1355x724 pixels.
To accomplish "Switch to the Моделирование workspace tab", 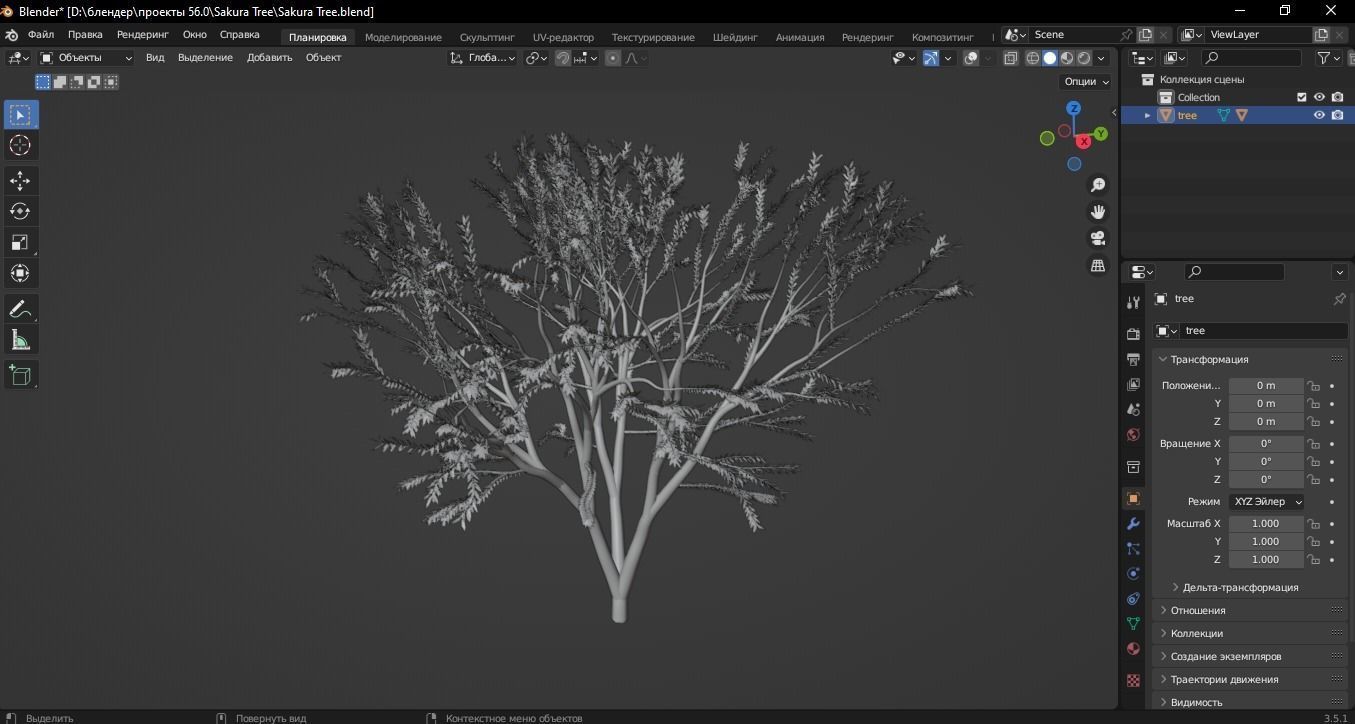I will coord(403,37).
